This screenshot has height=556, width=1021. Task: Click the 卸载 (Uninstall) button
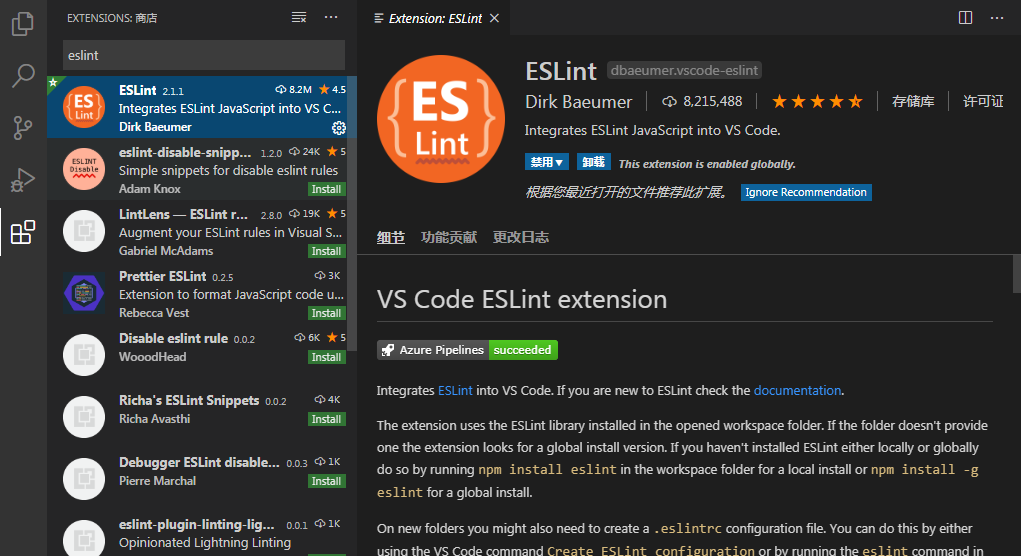(593, 161)
